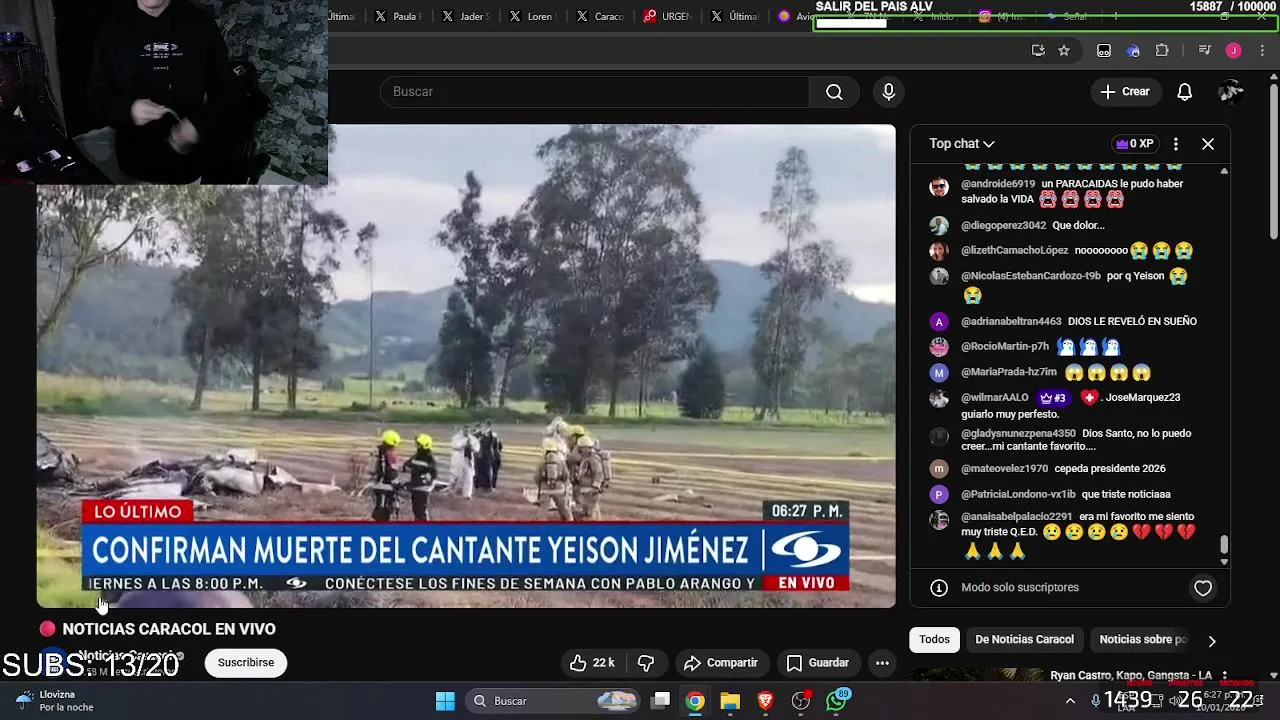Switch to the Caraco X tab
This screenshot has height=720, width=1280.
tap(600, 16)
